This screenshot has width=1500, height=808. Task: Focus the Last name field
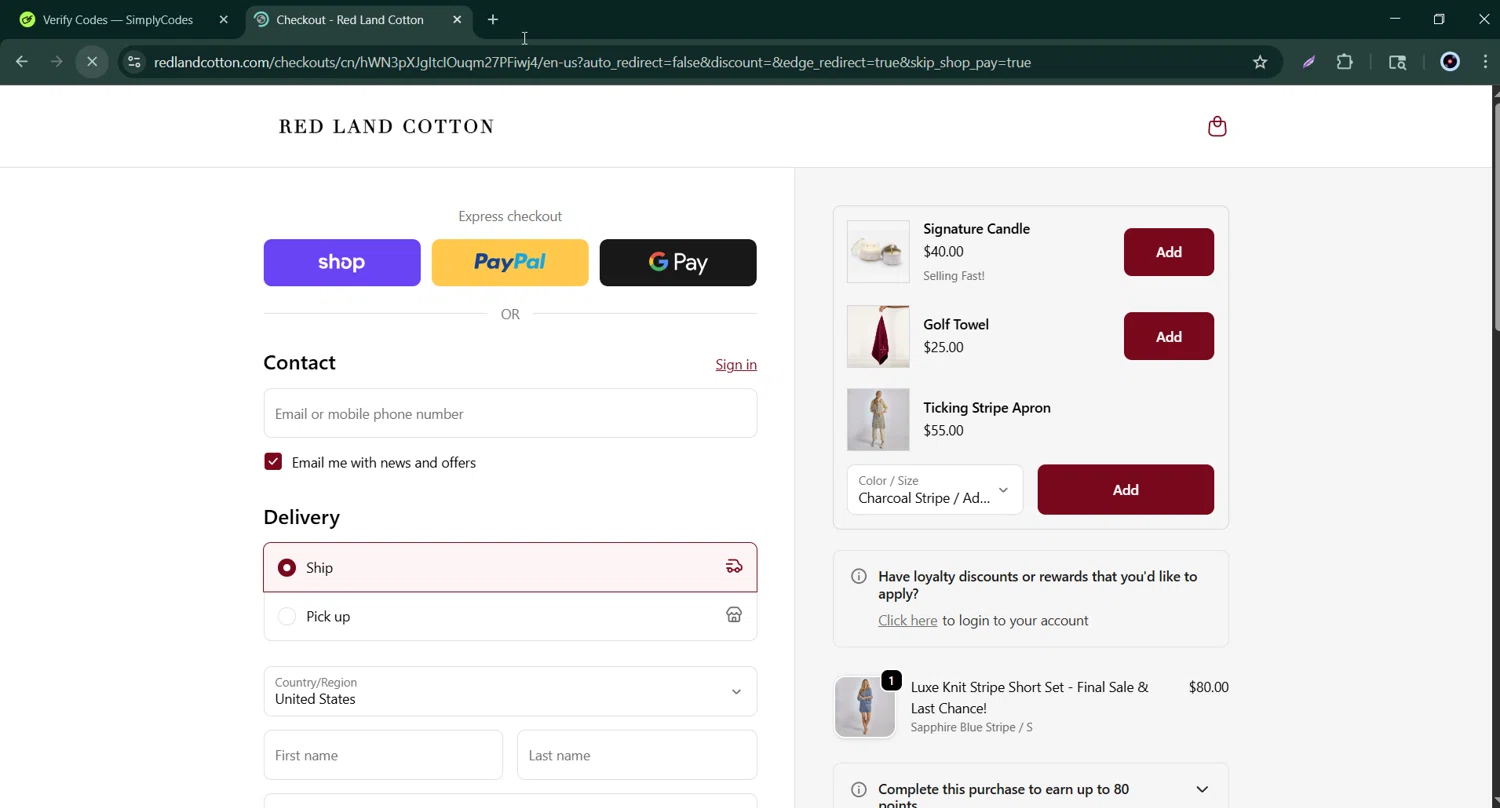pyautogui.click(x=637, y=755)
